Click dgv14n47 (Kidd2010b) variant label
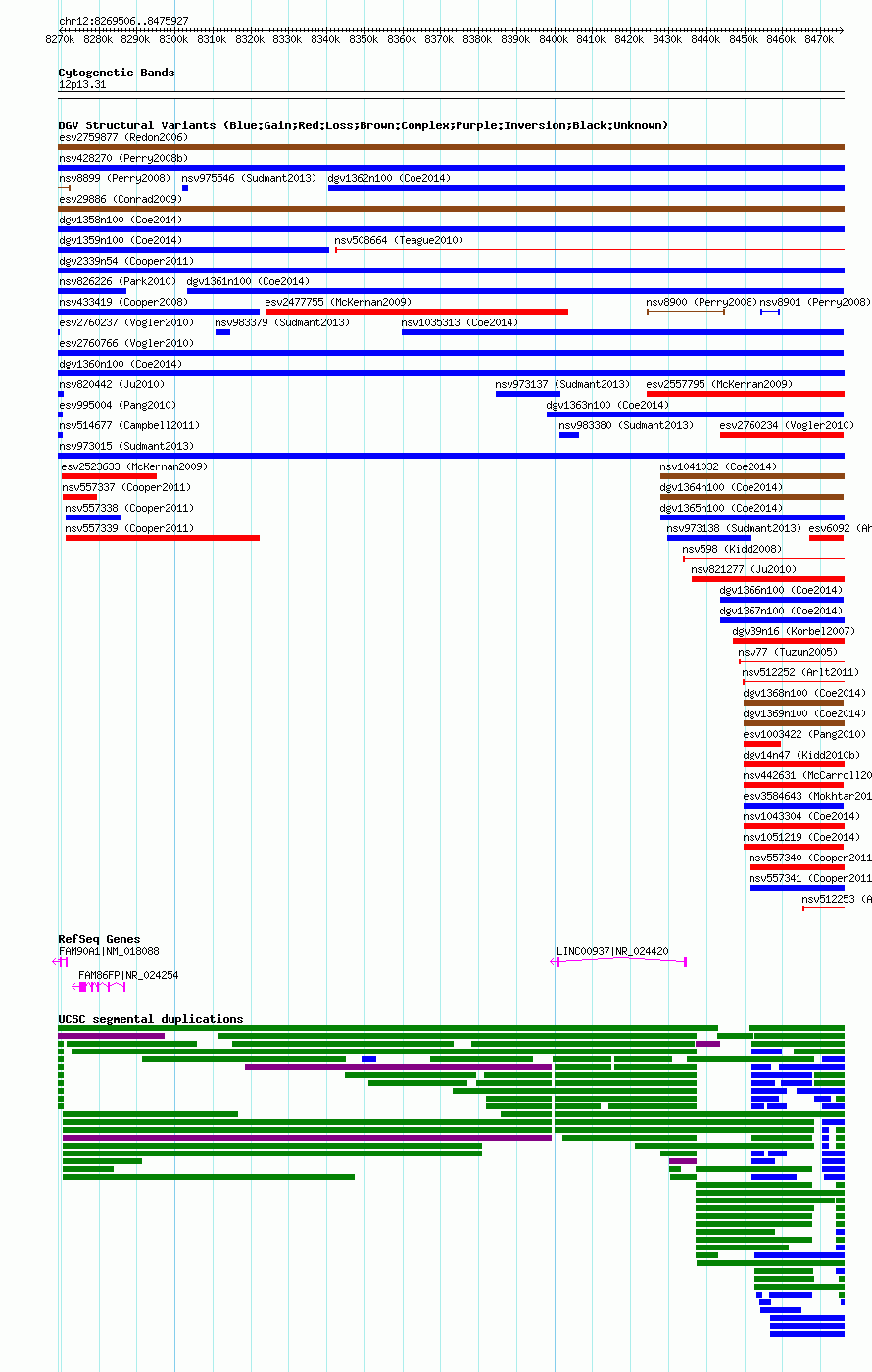The height and width of the screenshot is (1372, 872). tap(802, 756)
